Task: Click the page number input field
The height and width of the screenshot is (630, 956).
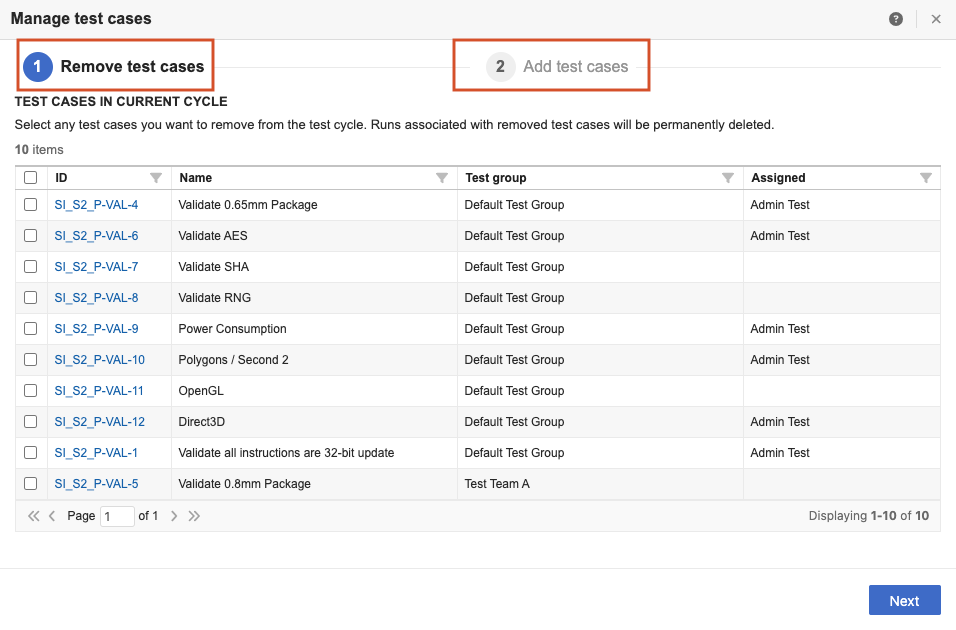Action: [117, 516]
